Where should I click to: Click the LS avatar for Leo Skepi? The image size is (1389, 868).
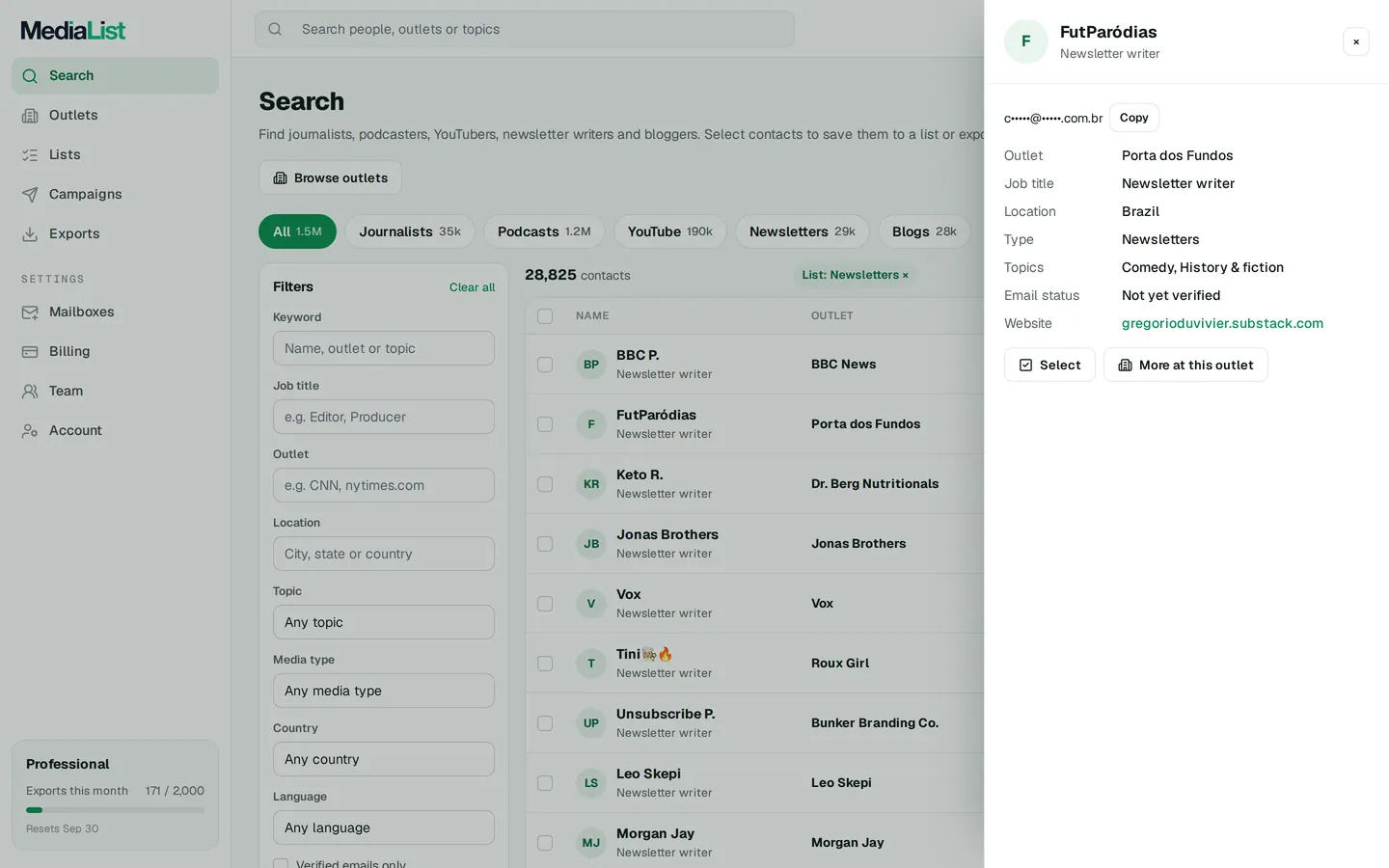[591, 783]
